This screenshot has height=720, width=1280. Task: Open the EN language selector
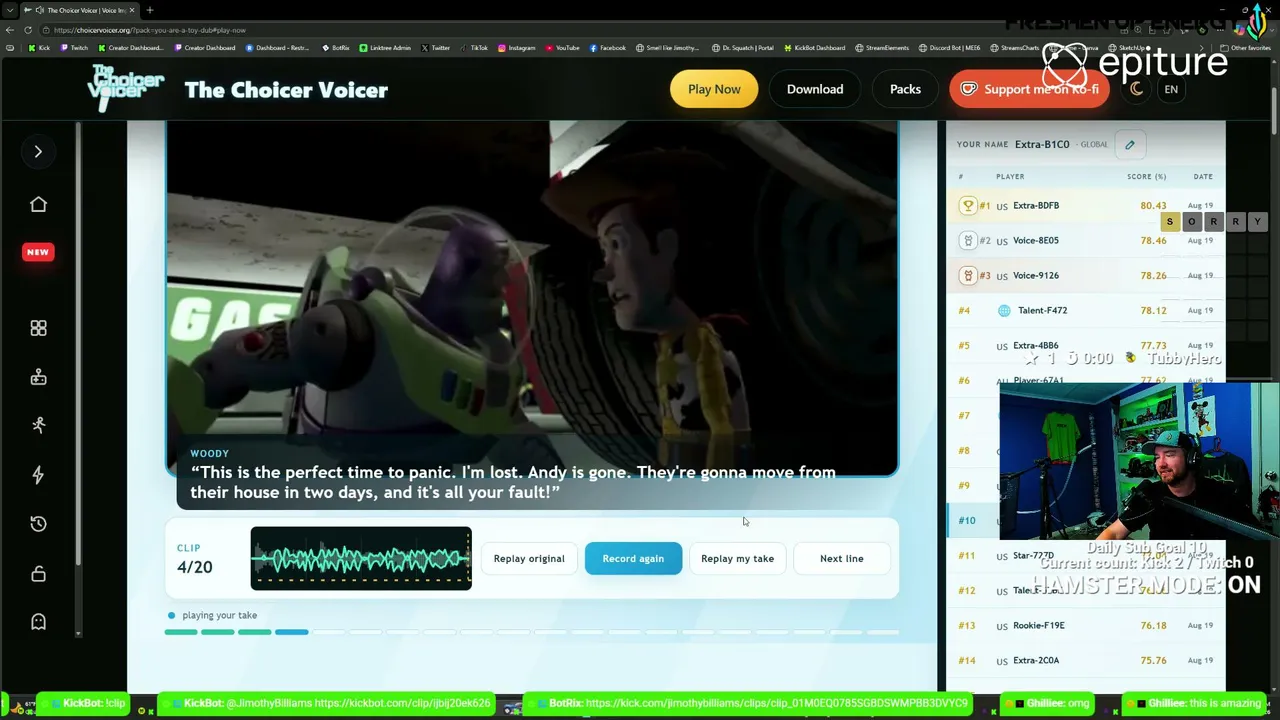(1171, 89)
